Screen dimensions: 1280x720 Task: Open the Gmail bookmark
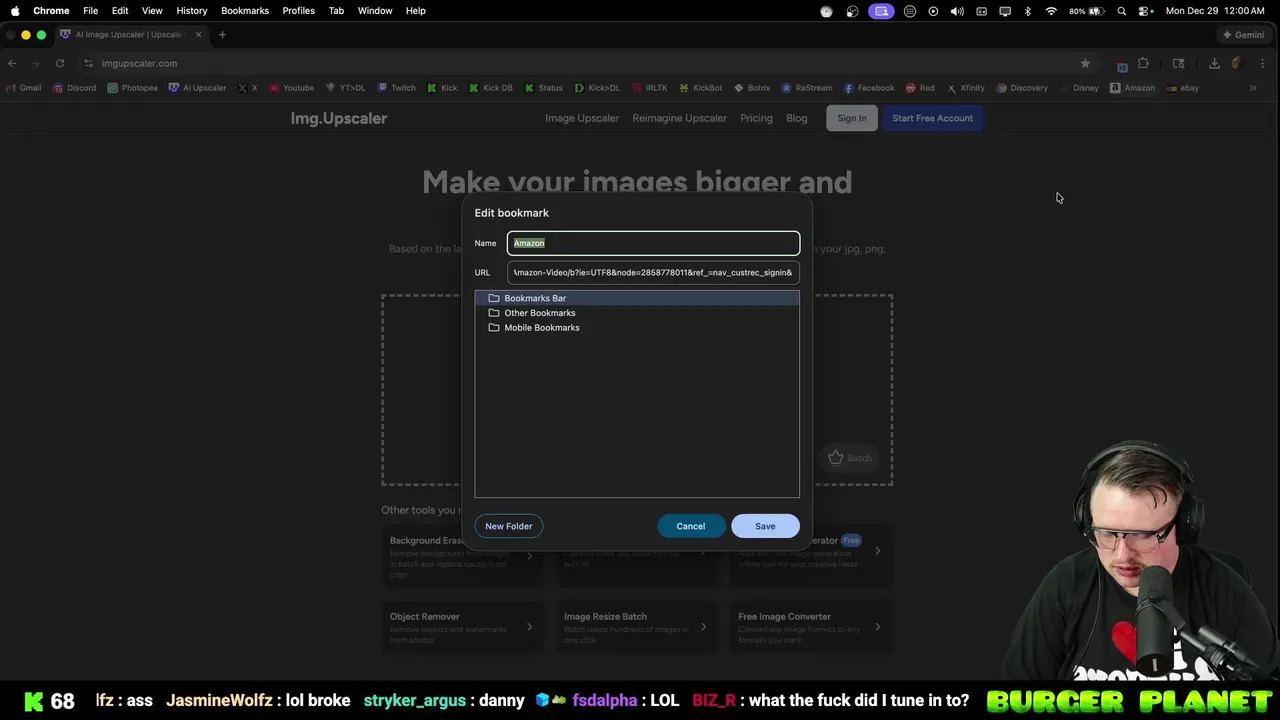[x=24, y=88]
